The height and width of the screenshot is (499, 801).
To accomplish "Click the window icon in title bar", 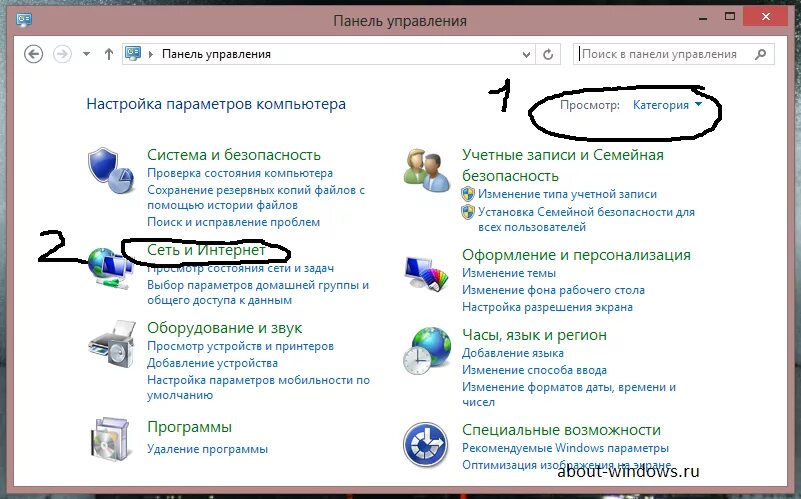I will click(x=24, y=20).
